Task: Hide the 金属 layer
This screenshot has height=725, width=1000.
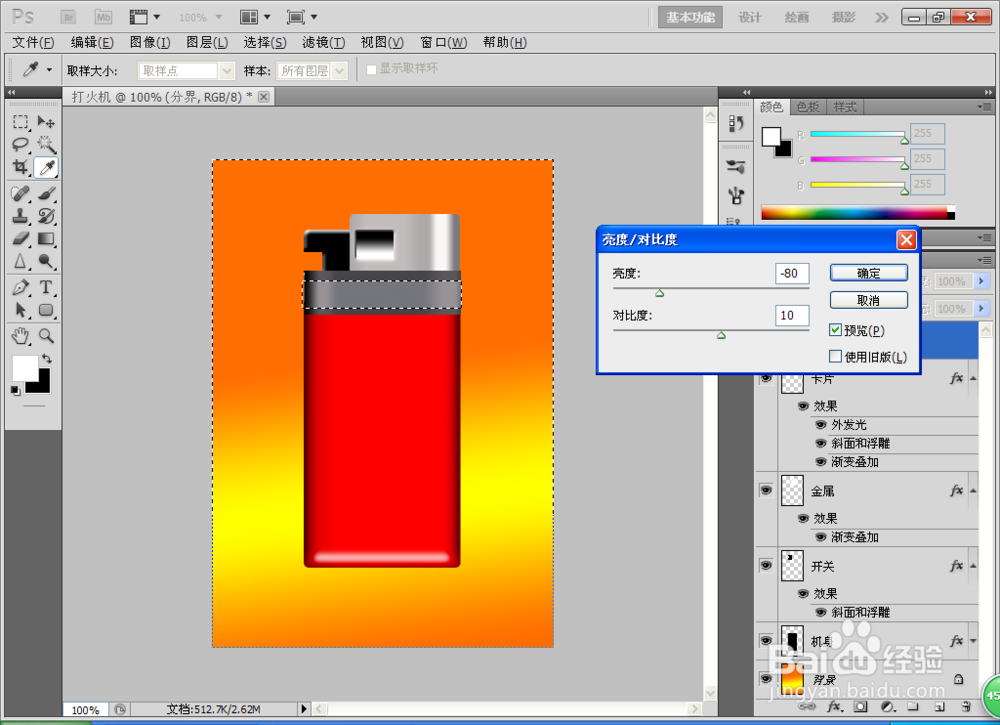Action: point(766,490)
